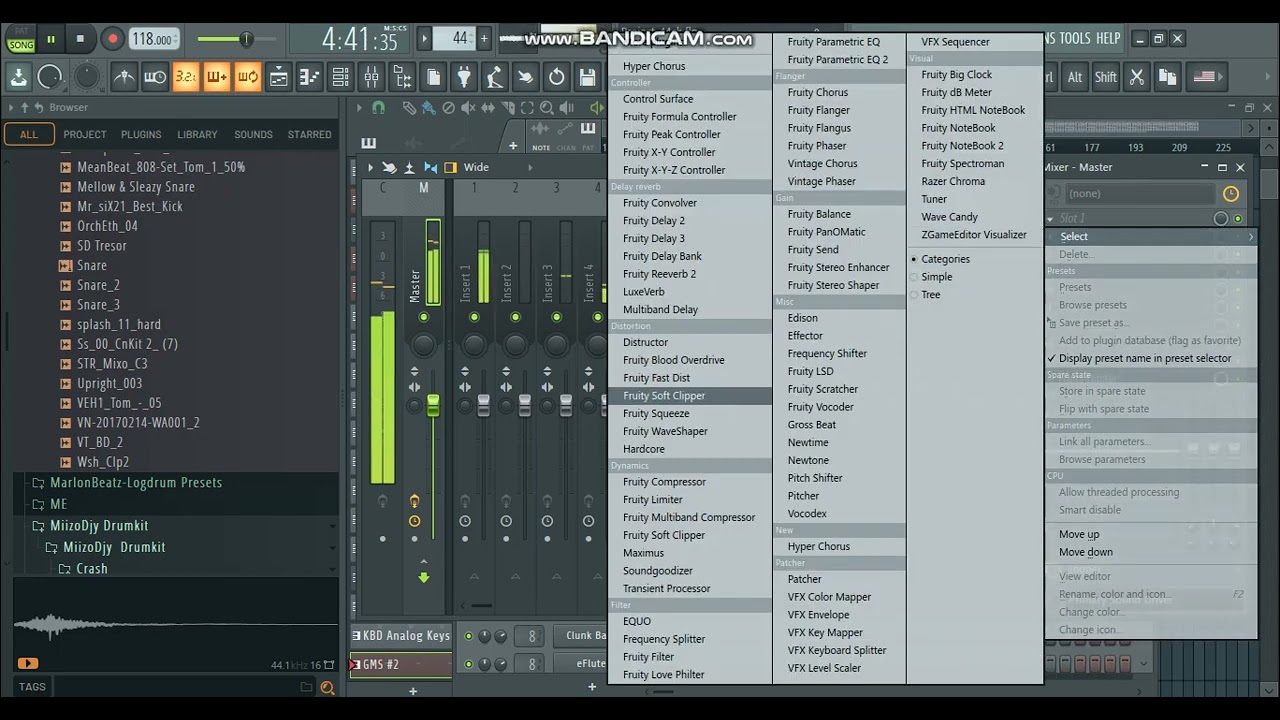Click the scissors cut icon
Viewport: 1280px width, 720px height.
(1137, 77)
